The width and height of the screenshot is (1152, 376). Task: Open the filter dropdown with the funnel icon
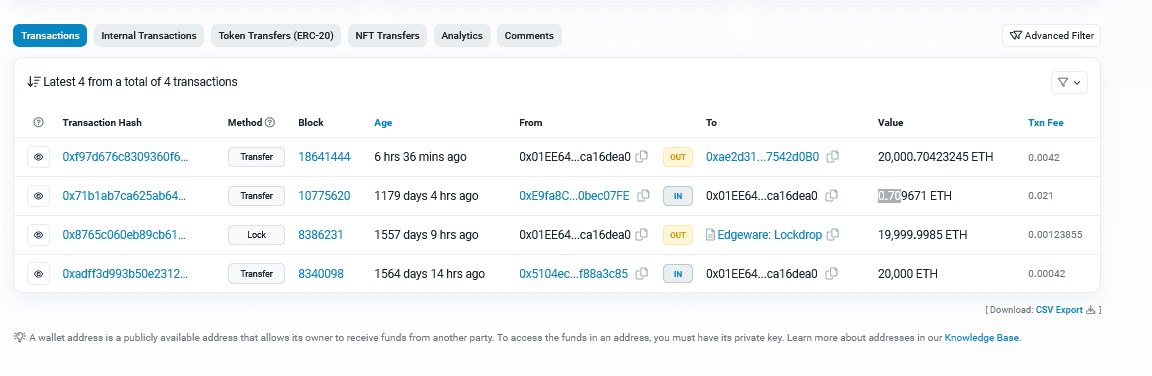click(x=1069, y=82)
